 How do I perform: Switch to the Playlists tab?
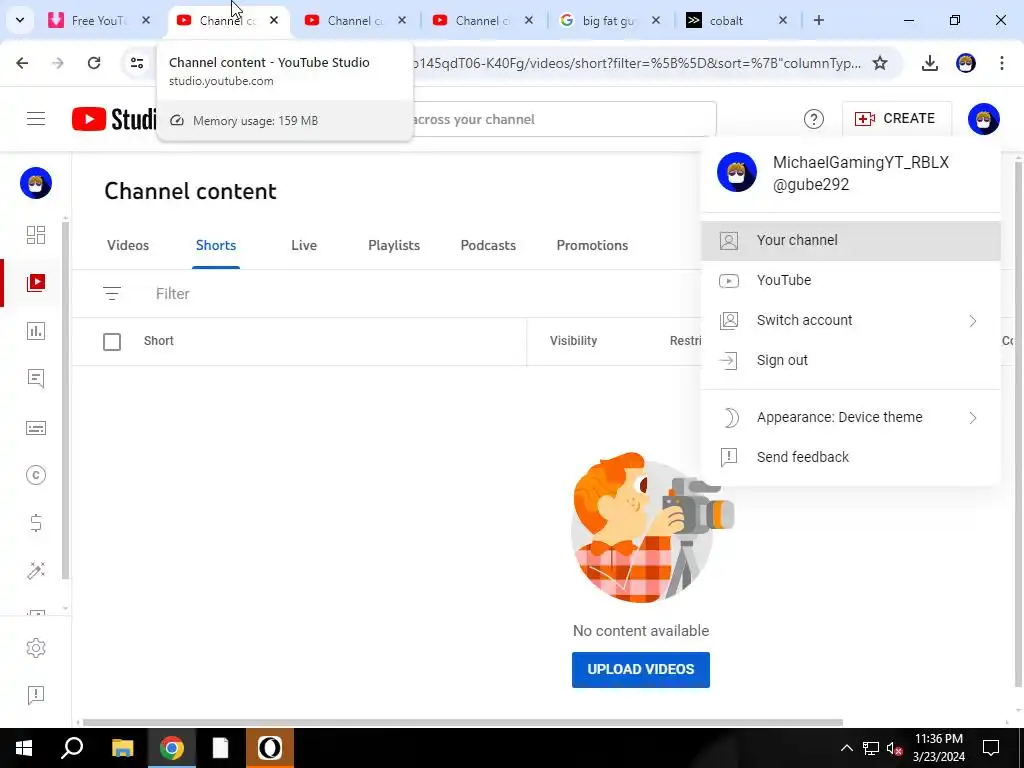coord(394,246)
